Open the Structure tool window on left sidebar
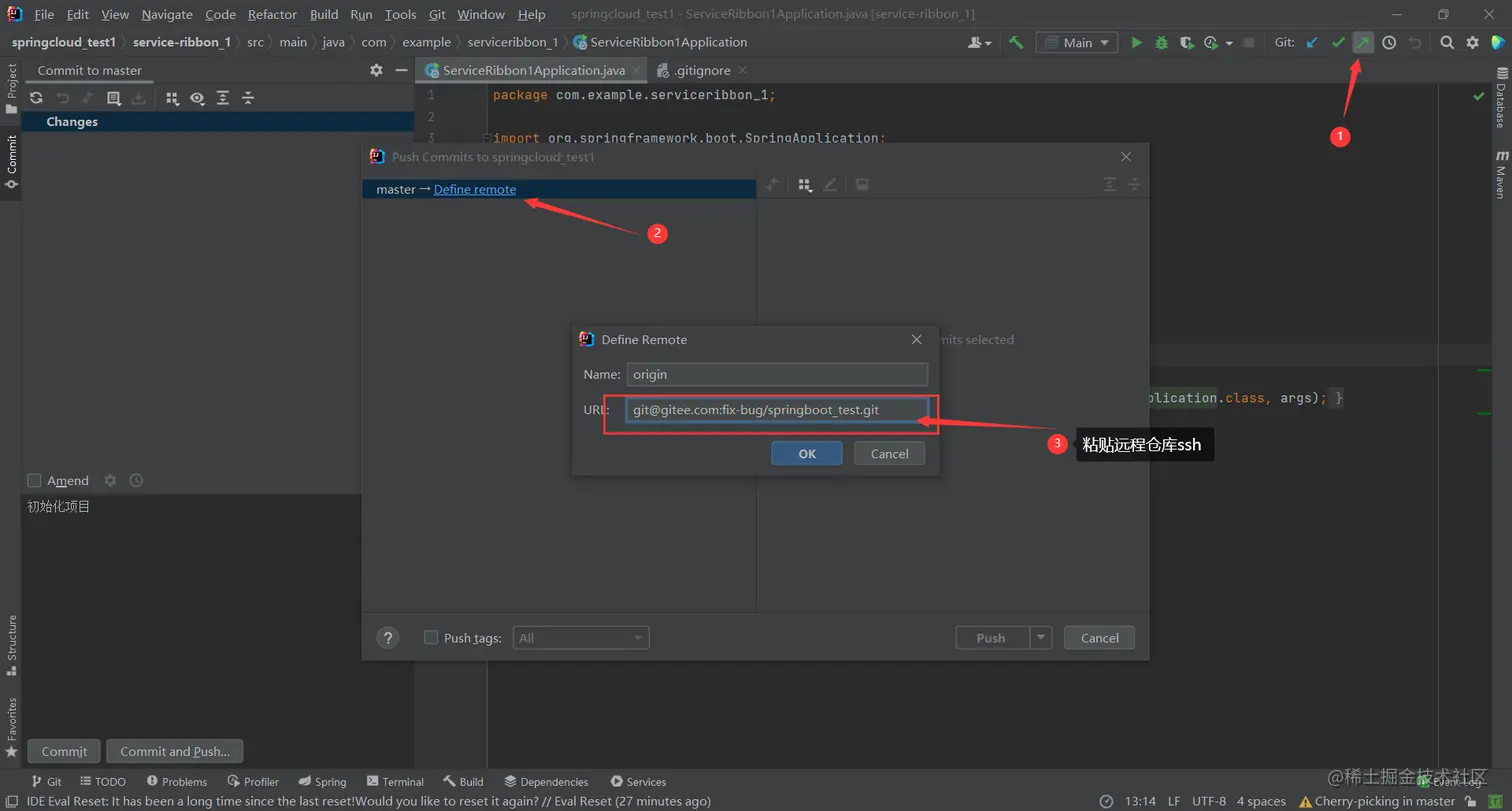This screenshot has height=811, width=1512. tap(11, 645)
